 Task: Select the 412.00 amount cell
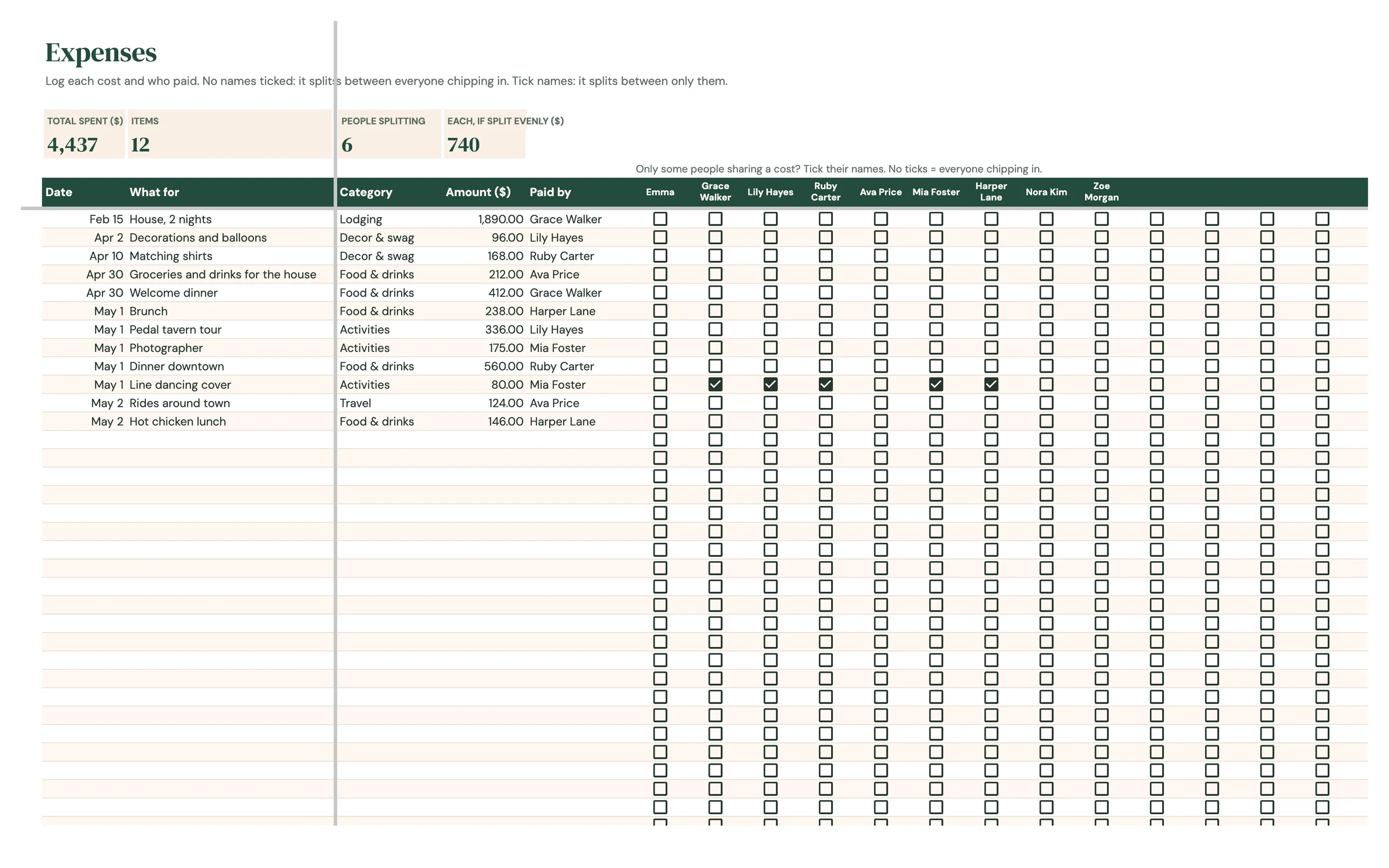[x=484, y=293]
